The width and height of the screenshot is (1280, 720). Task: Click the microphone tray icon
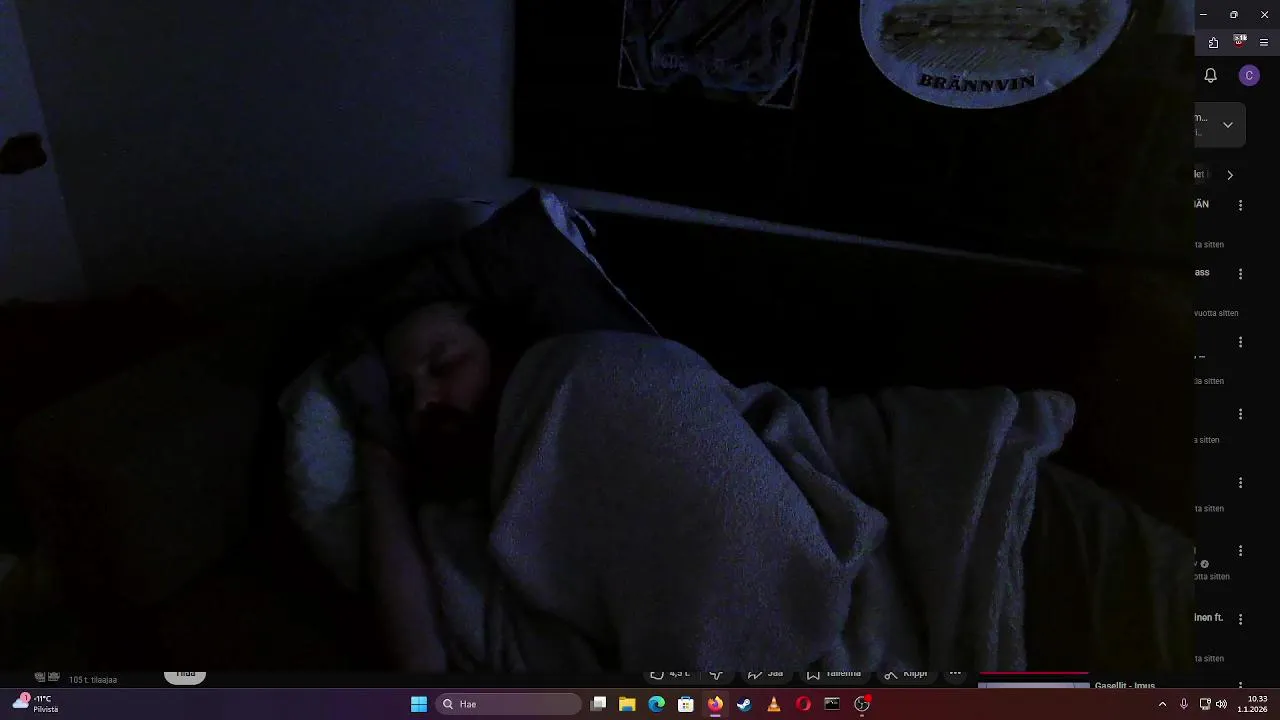1184,704
